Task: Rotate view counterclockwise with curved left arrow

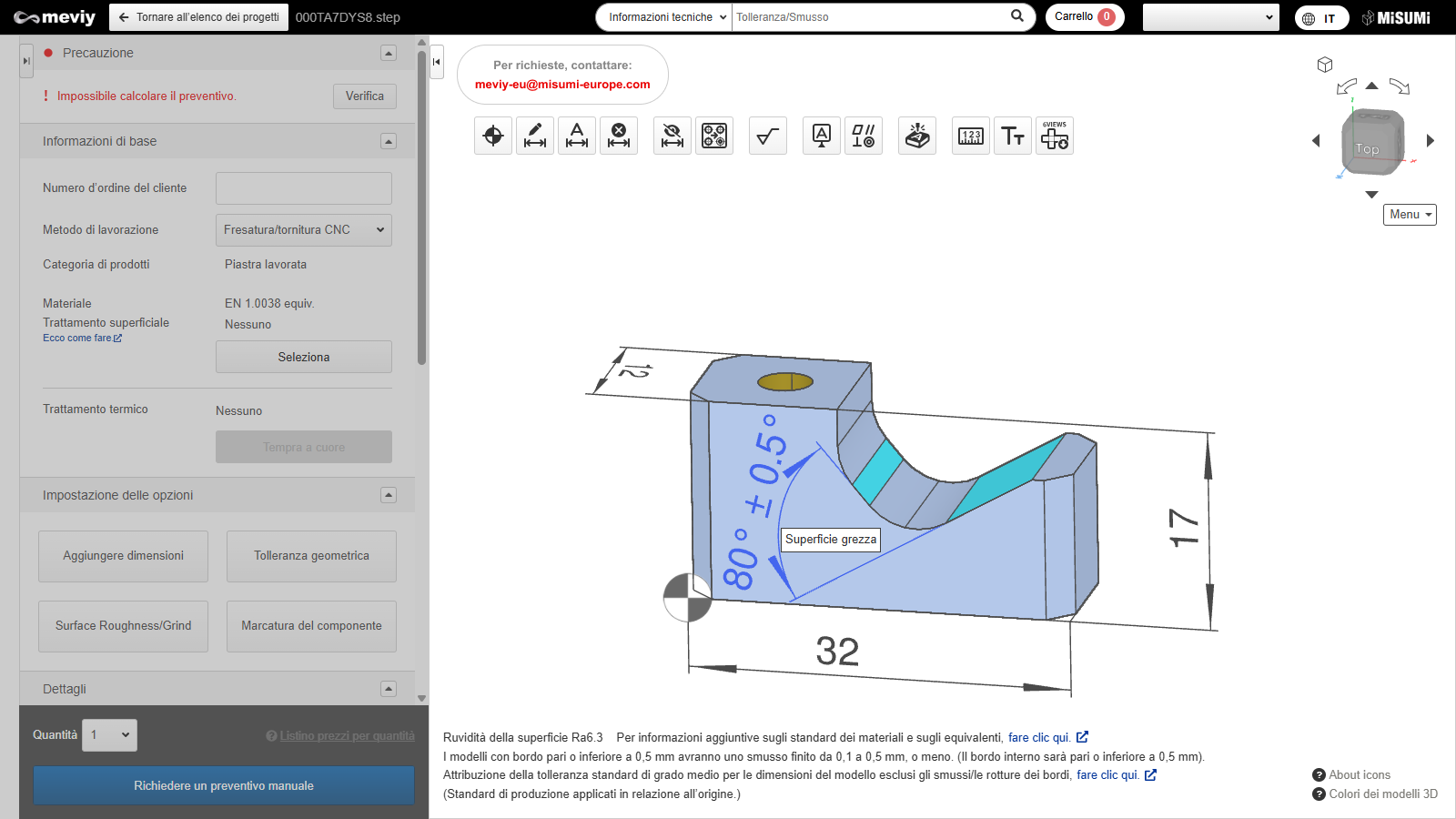Action: (x=1347, y=86)
